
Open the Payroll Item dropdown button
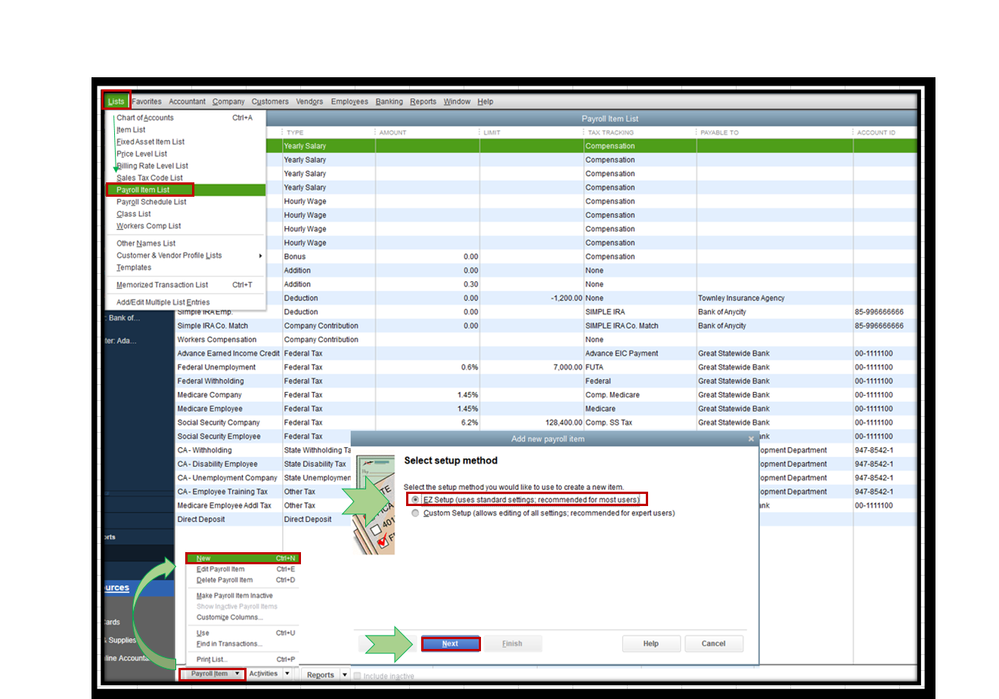[212, 674]
